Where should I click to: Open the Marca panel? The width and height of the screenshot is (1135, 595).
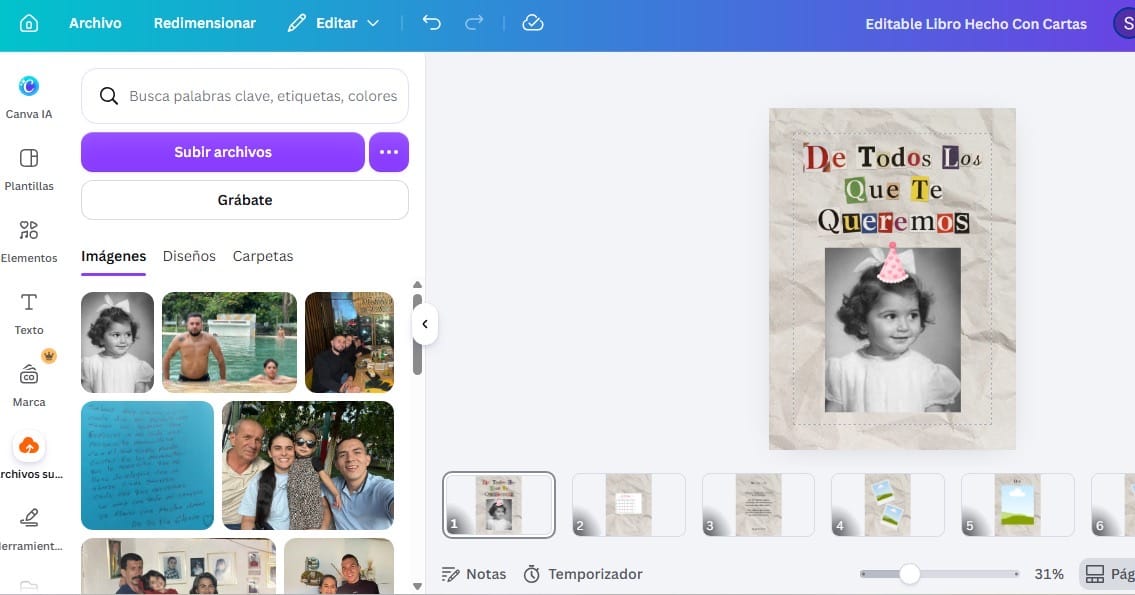tap(29, 386)
